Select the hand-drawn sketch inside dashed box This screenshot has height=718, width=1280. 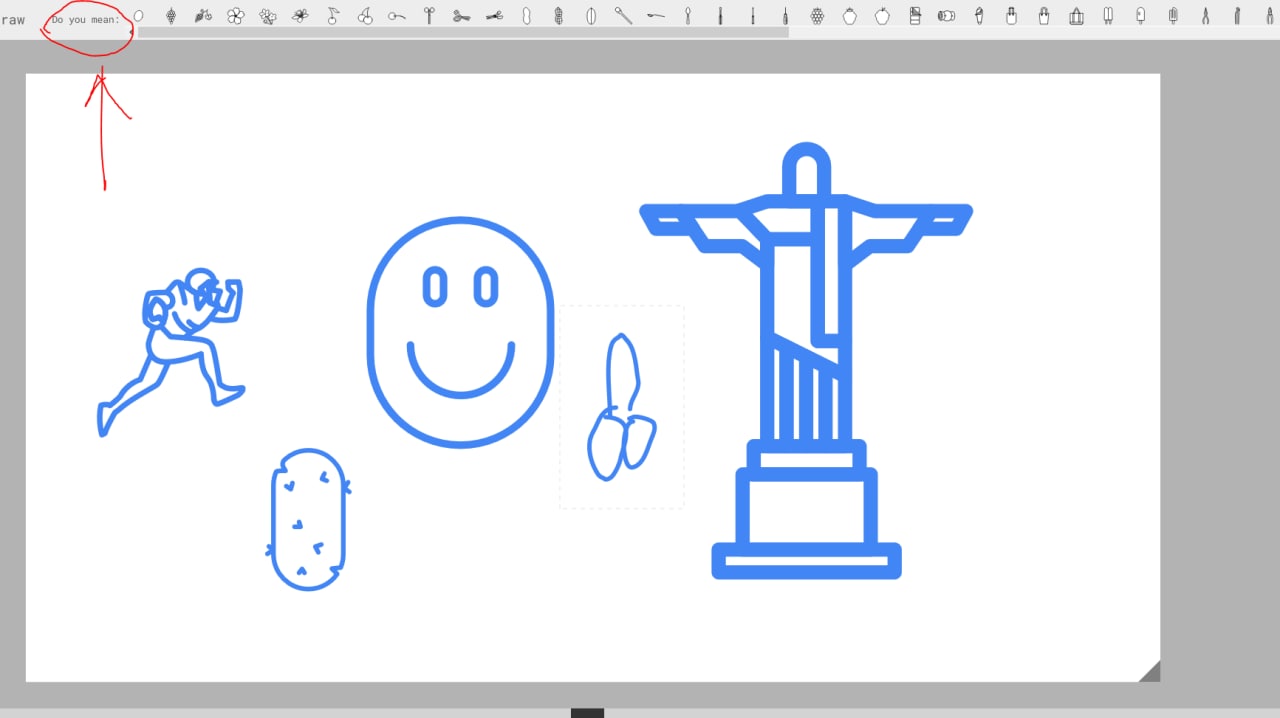coord(621,407)
